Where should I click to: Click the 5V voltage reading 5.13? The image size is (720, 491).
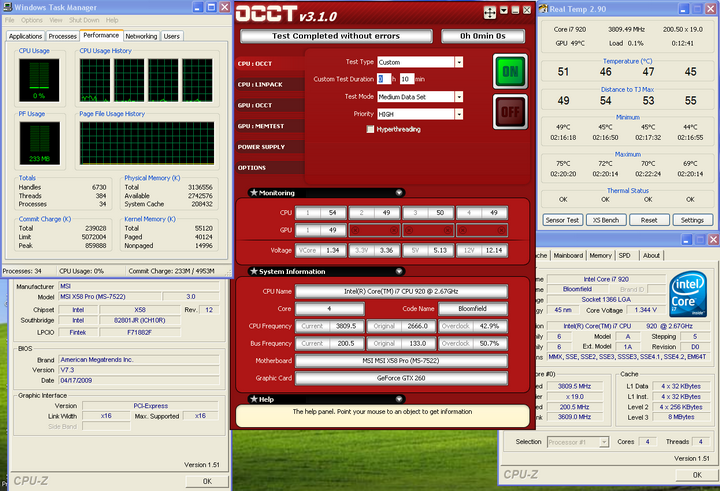coord(428,250)
